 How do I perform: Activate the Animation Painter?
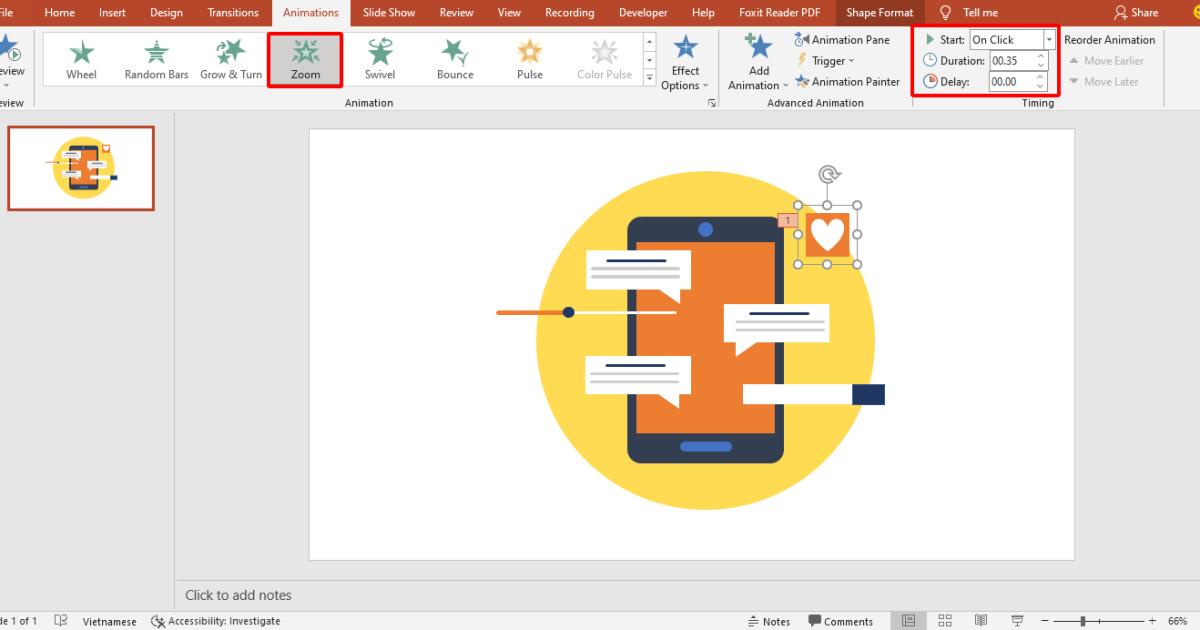pos(847,81)
